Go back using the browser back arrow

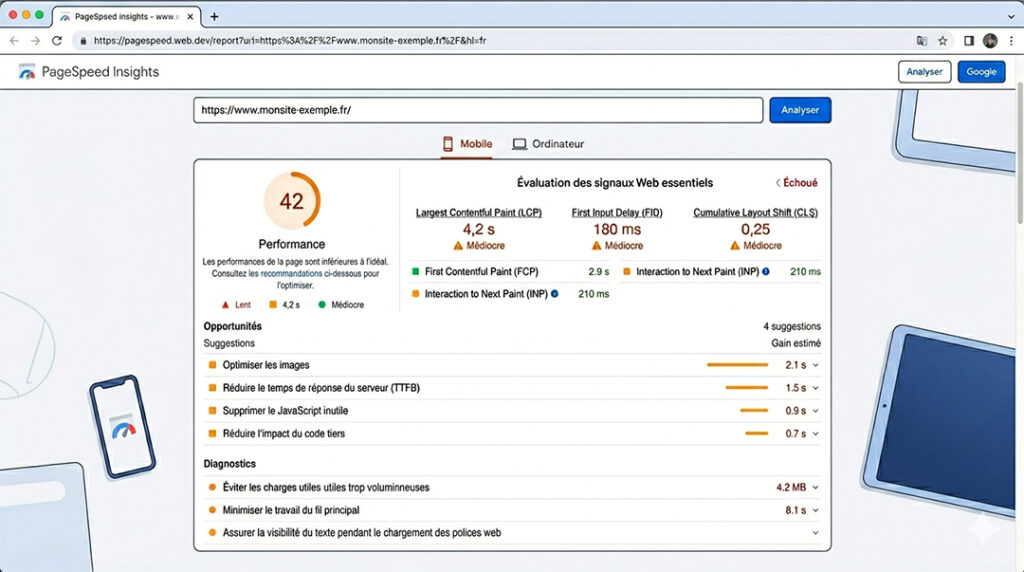click(14, 41)
